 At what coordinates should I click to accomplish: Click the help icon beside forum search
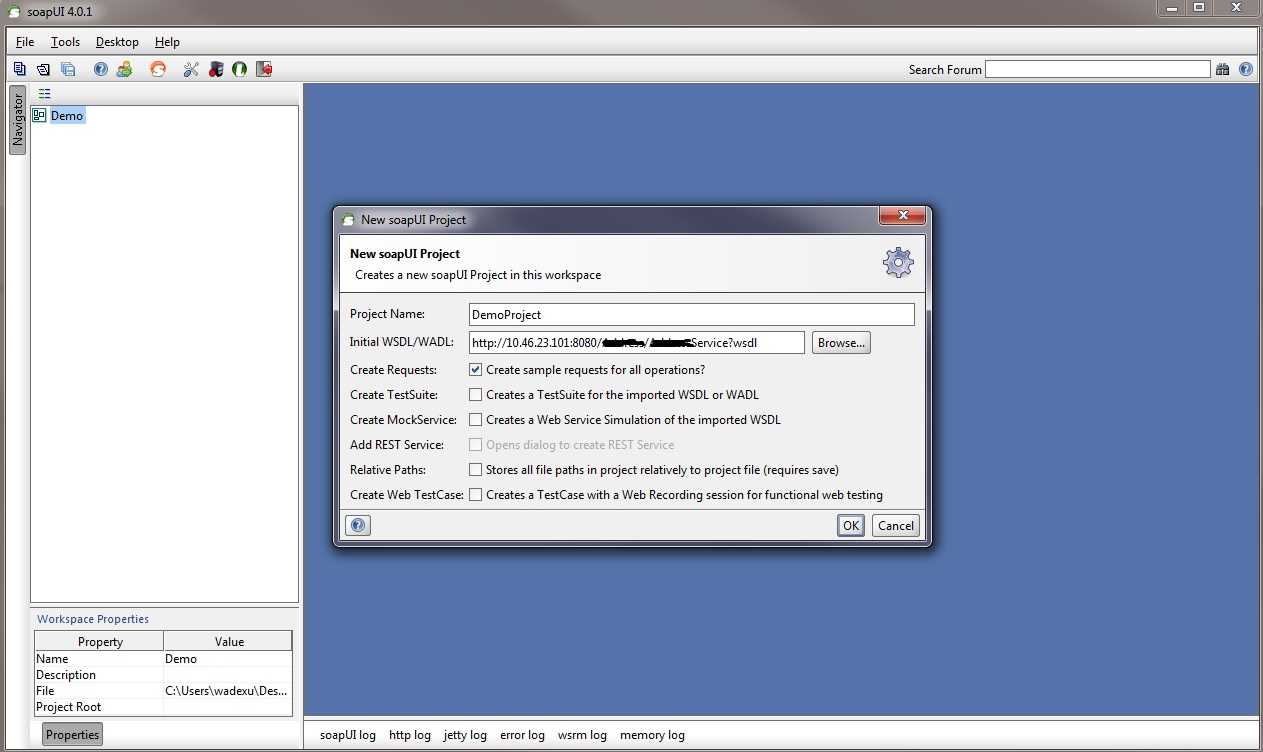click(x=1246, y=69)
